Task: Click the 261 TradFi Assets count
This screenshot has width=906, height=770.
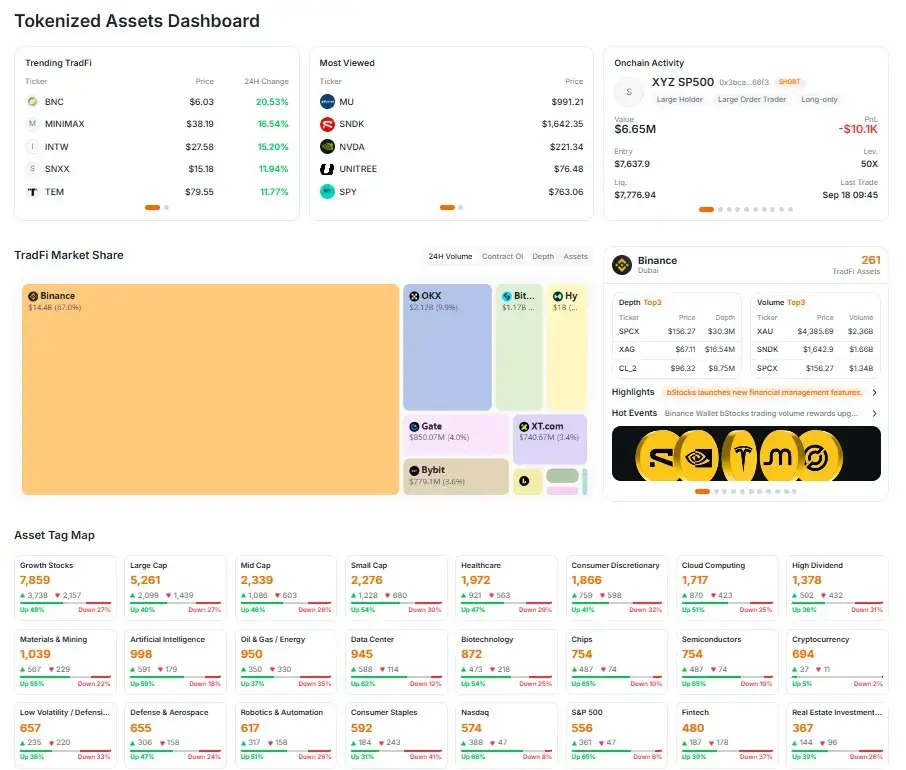Action: click(x=871, y=260)
